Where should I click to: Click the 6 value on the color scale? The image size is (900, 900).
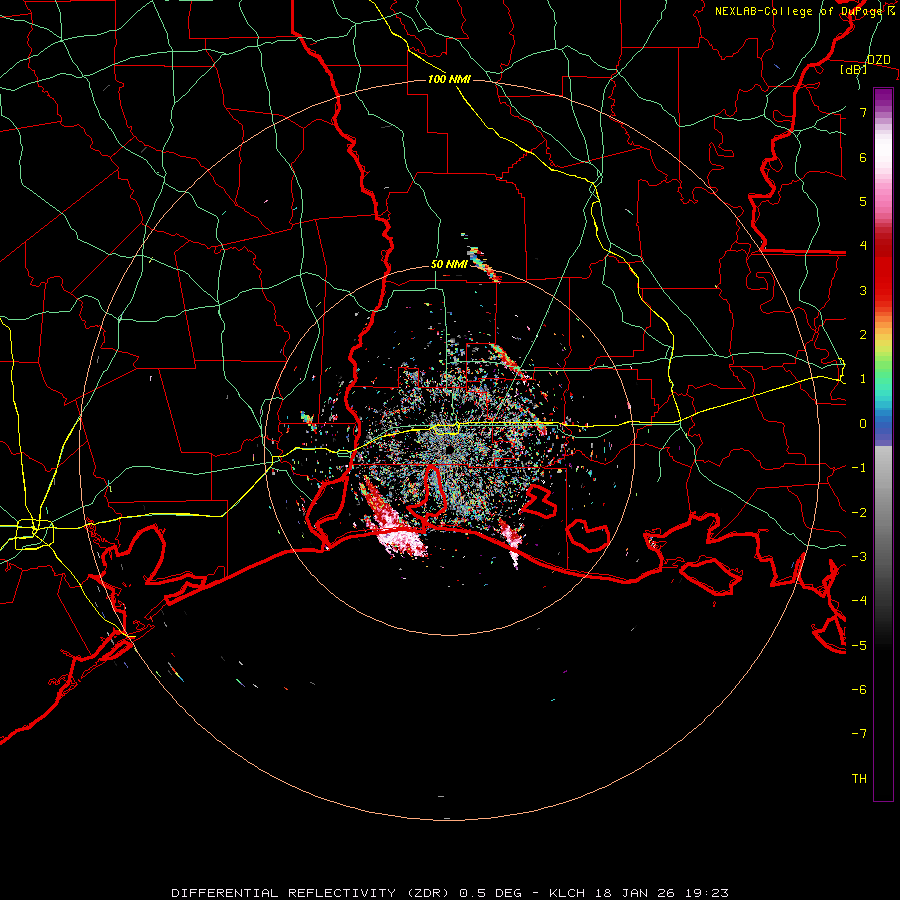pos(863,157)
